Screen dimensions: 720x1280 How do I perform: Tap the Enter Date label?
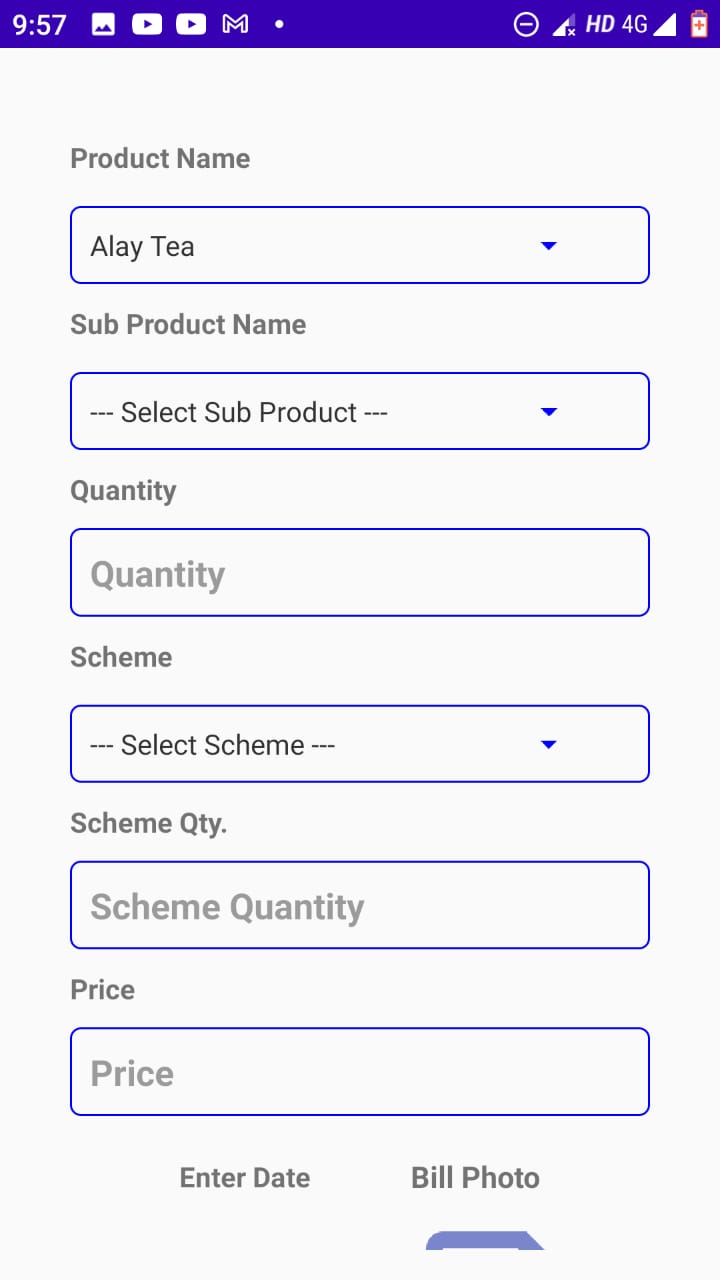coord(245,1178)
